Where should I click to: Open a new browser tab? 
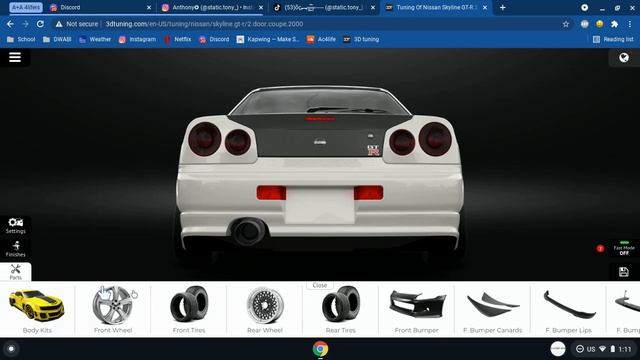502,7
